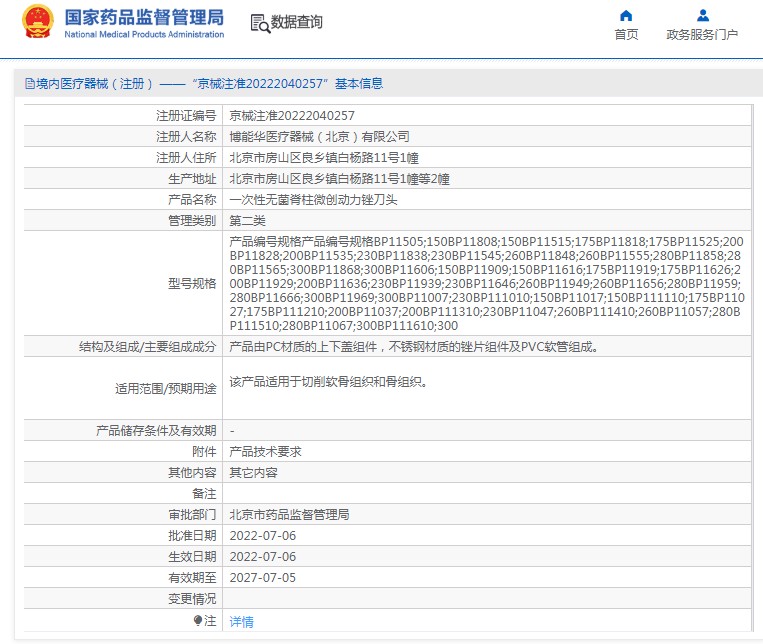Click the 备注 label
Image resolution: width=763 pixels, height=644 pixels.
click(x=204, y=494)
